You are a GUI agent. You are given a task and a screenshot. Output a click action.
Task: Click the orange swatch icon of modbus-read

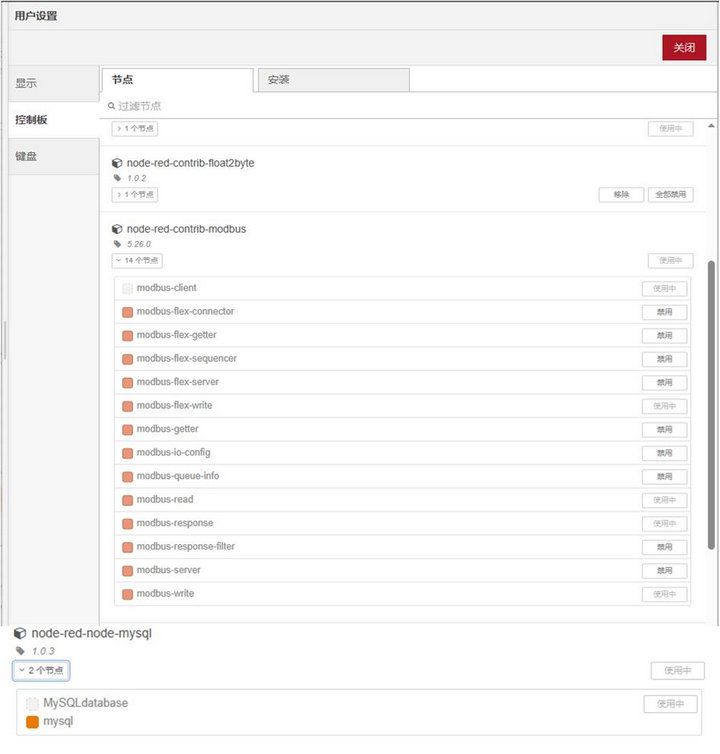[x=127, y=500]
